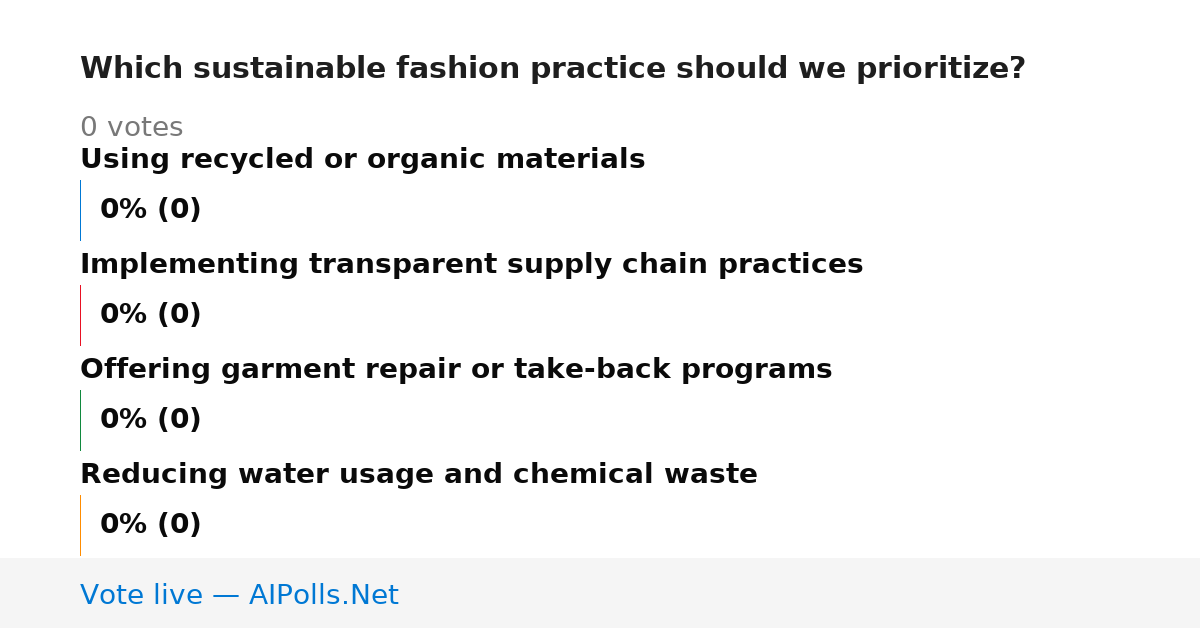
Task: Click 0% (0) result under recycled materials
Action: (x=150, y=210)
